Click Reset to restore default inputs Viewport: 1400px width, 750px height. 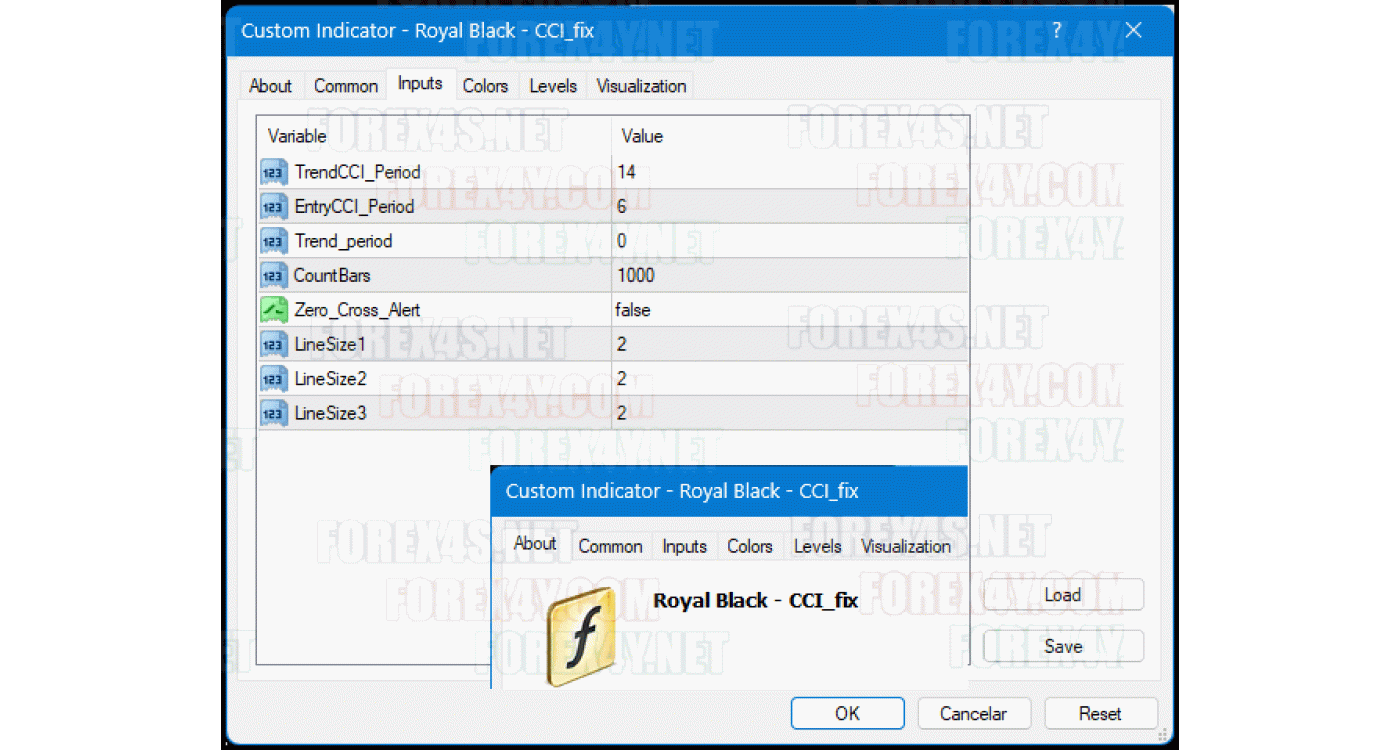[1100, 714]
